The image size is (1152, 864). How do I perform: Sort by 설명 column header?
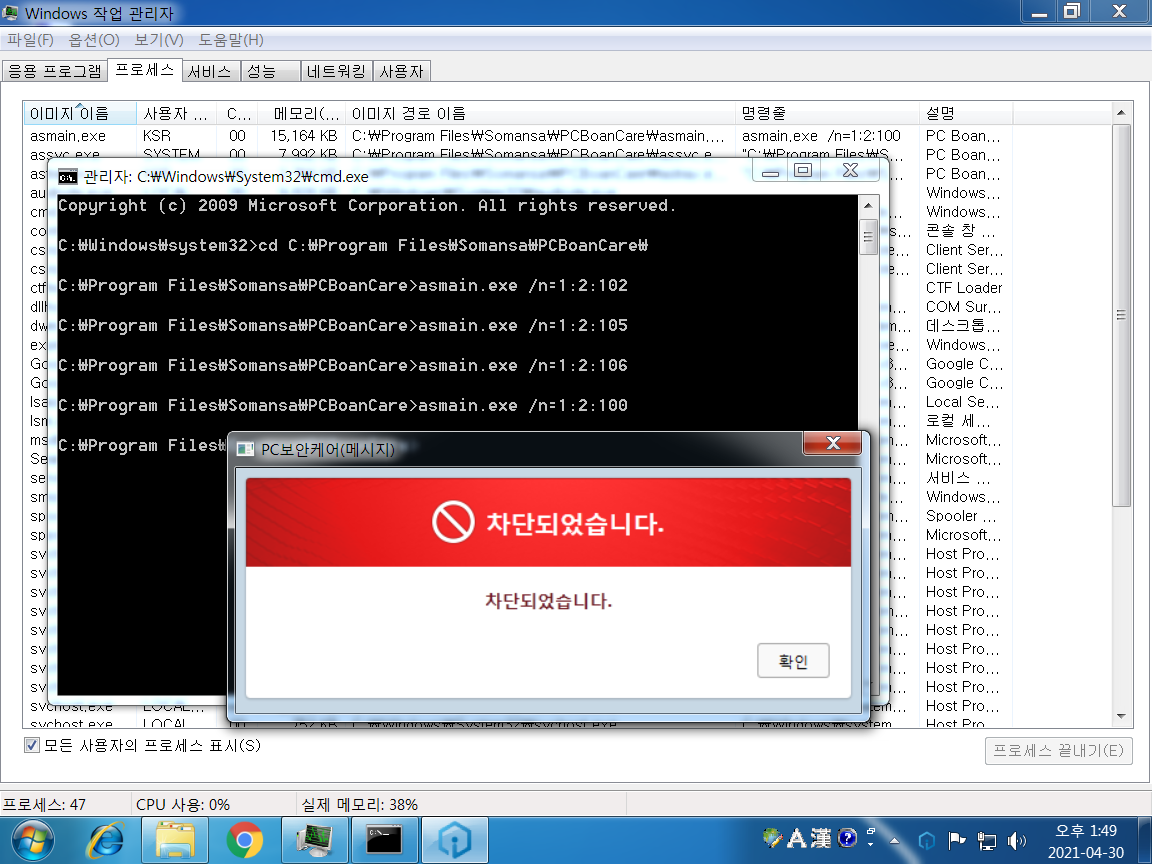(x=965, y=113)
